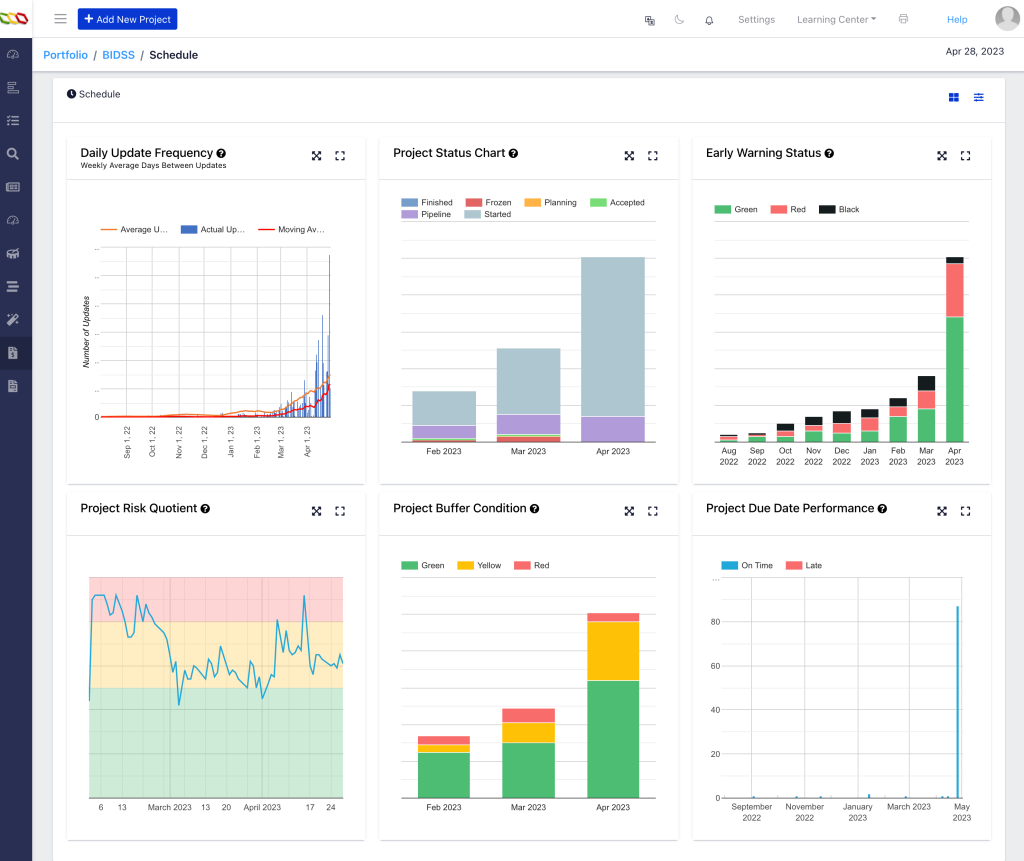Click the notification bell icon
The width and height of the screenshot is (1024, 861).
coord(709,20)
